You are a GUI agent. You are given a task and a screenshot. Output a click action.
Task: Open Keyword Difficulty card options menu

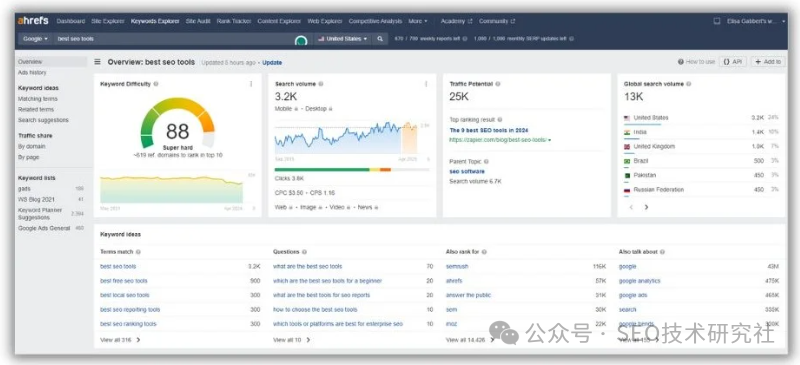[251, 84]
